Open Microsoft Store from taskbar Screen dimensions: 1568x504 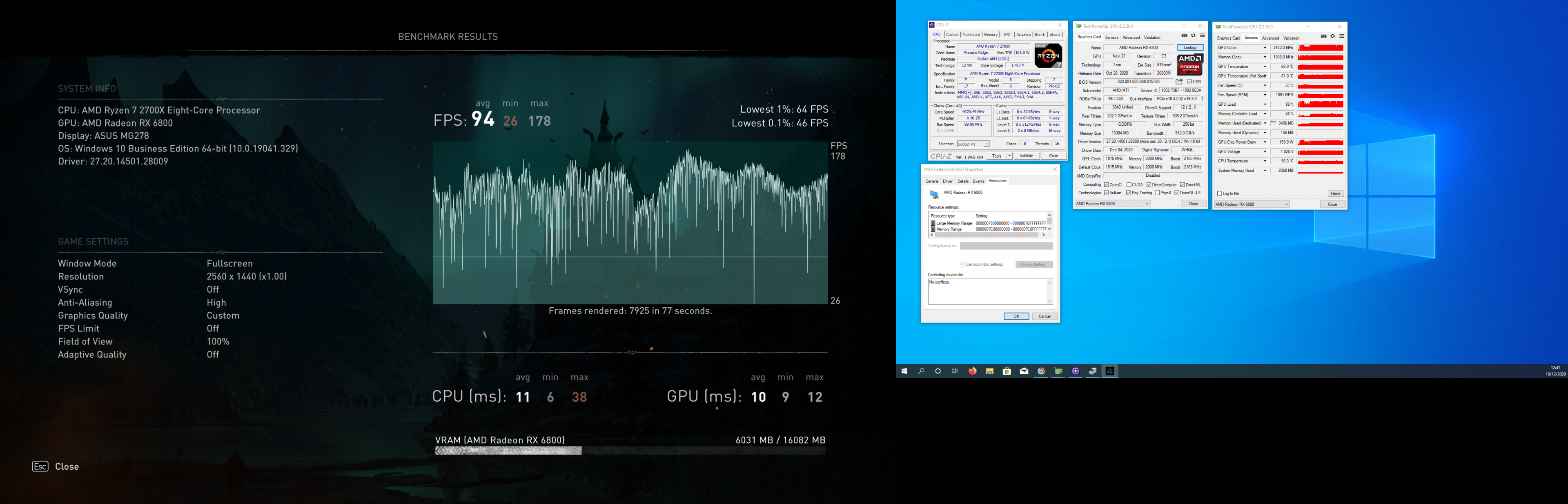pos(1007,371)
